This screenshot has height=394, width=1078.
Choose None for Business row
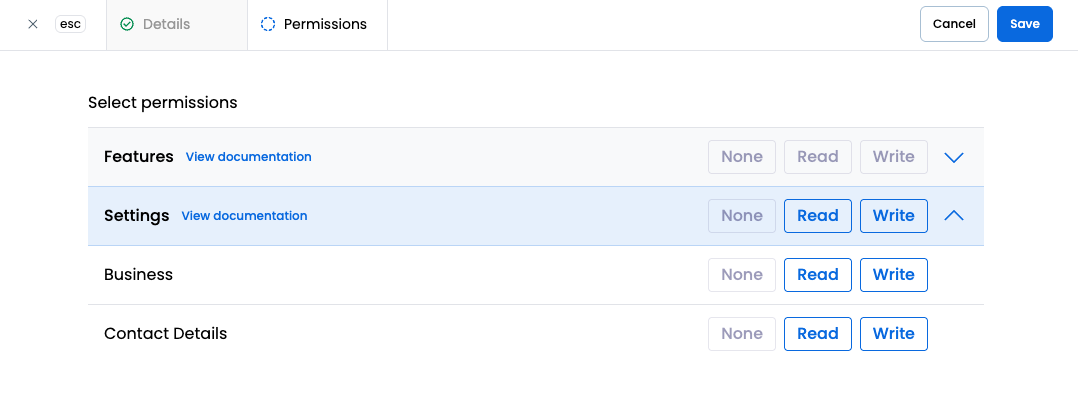tap(742, 275)
